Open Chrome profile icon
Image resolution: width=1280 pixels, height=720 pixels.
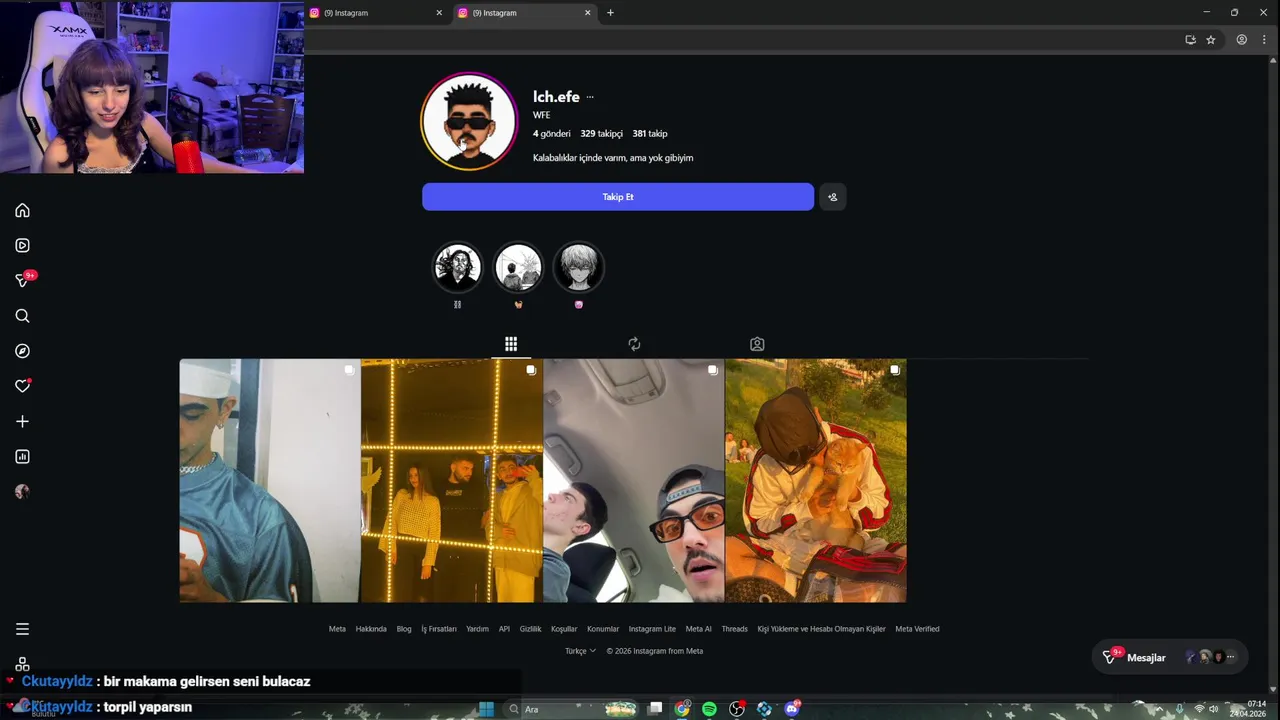pos(1241,40)
